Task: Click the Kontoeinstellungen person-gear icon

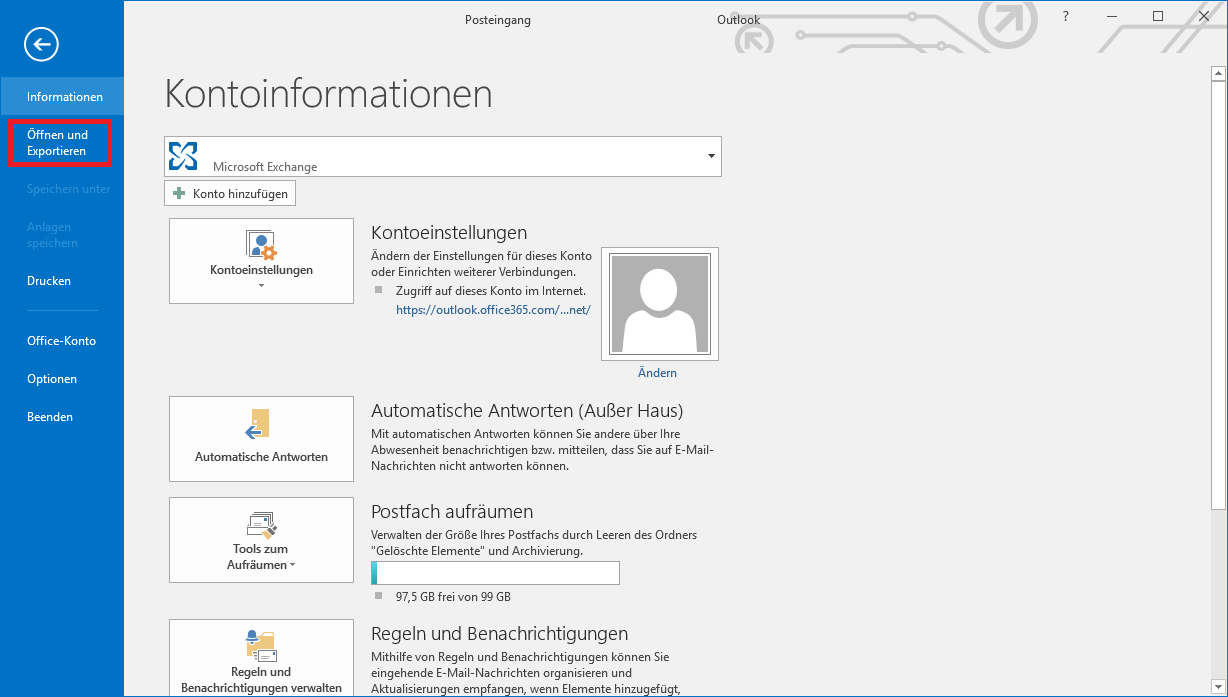Action: tap(261, 245)
